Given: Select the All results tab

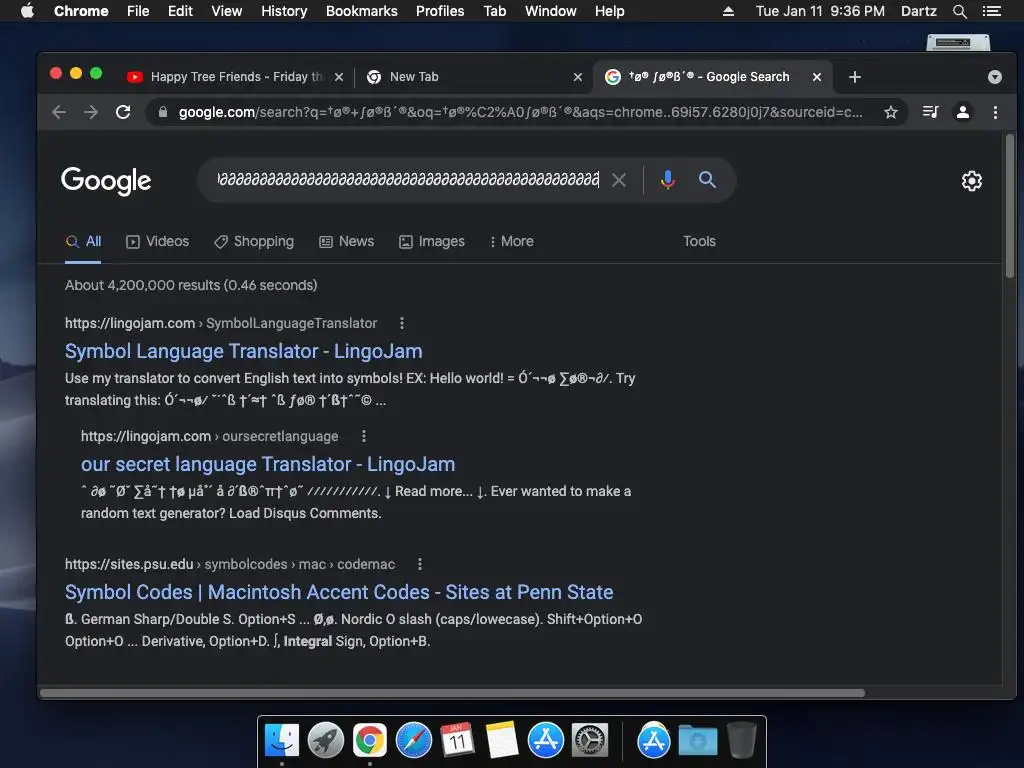Looking at the screenshot, I should point(83,242).
